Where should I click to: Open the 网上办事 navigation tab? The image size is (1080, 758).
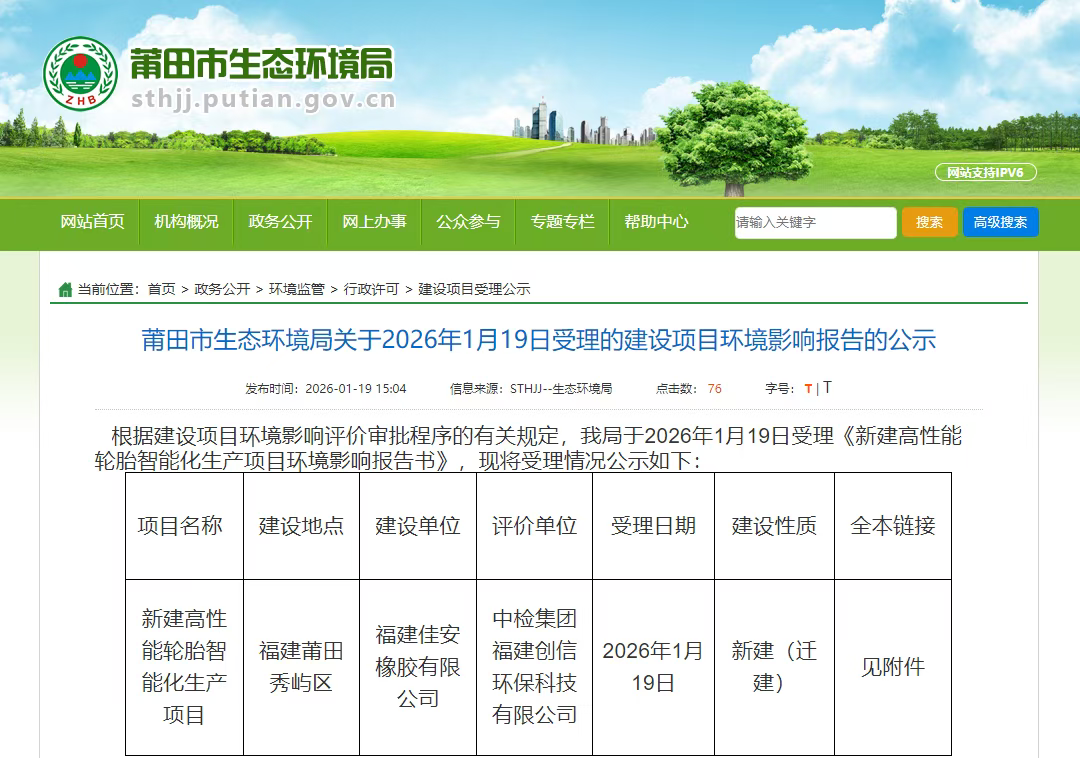(x=374, y=222)
